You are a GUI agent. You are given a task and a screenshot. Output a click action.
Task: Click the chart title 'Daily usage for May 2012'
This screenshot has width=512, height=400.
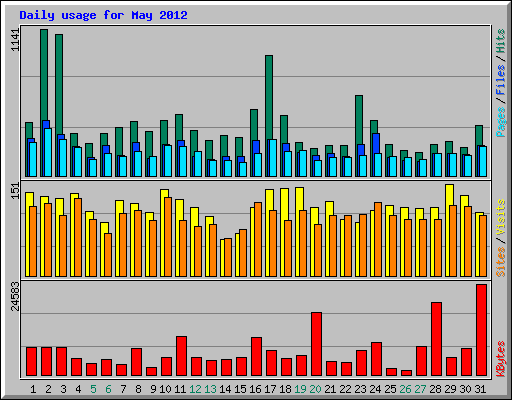click(103, 15)
